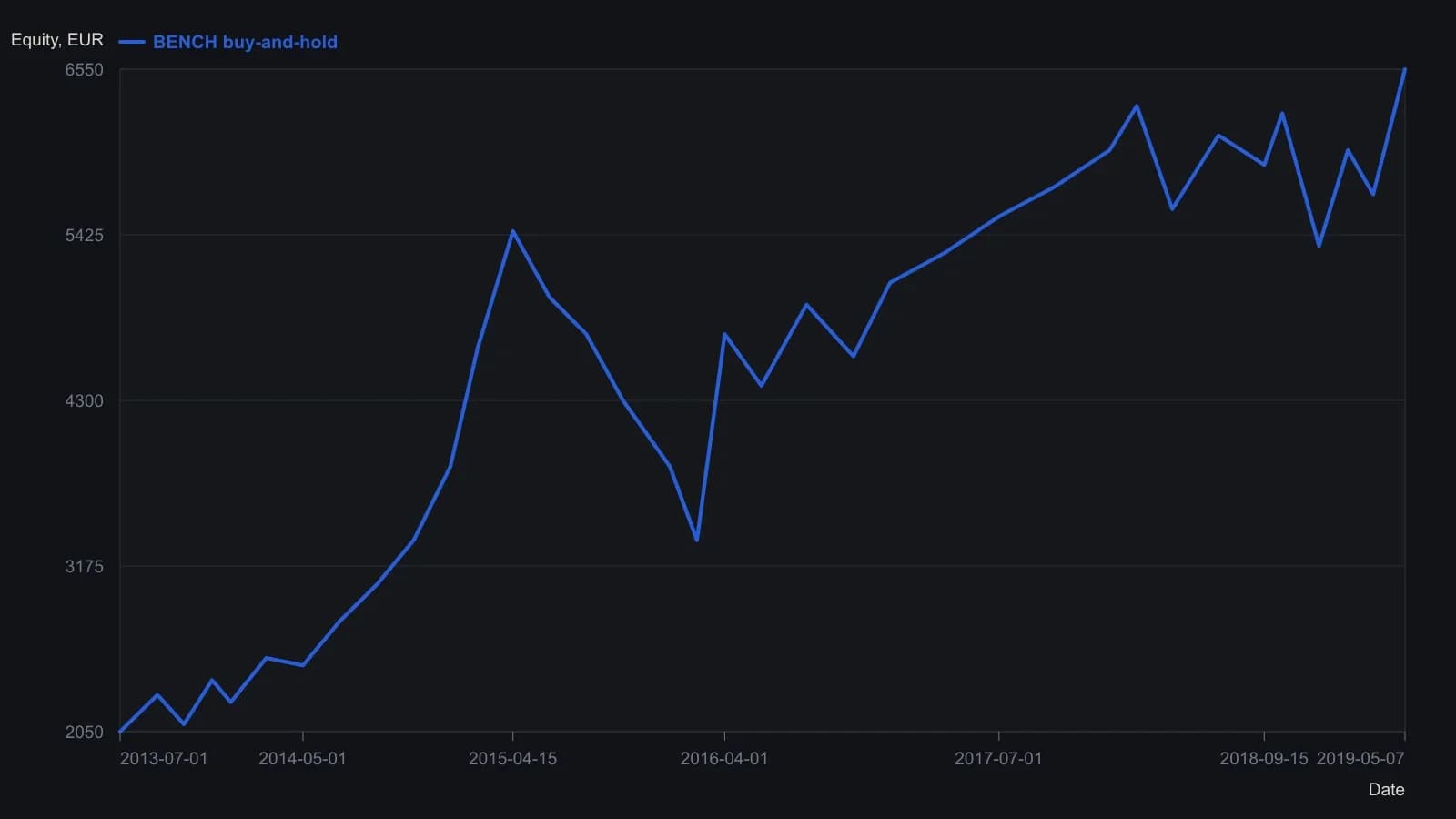1456x819 pixels.
Task: Click the line peak at 2015-04-15
Action: 513,231
